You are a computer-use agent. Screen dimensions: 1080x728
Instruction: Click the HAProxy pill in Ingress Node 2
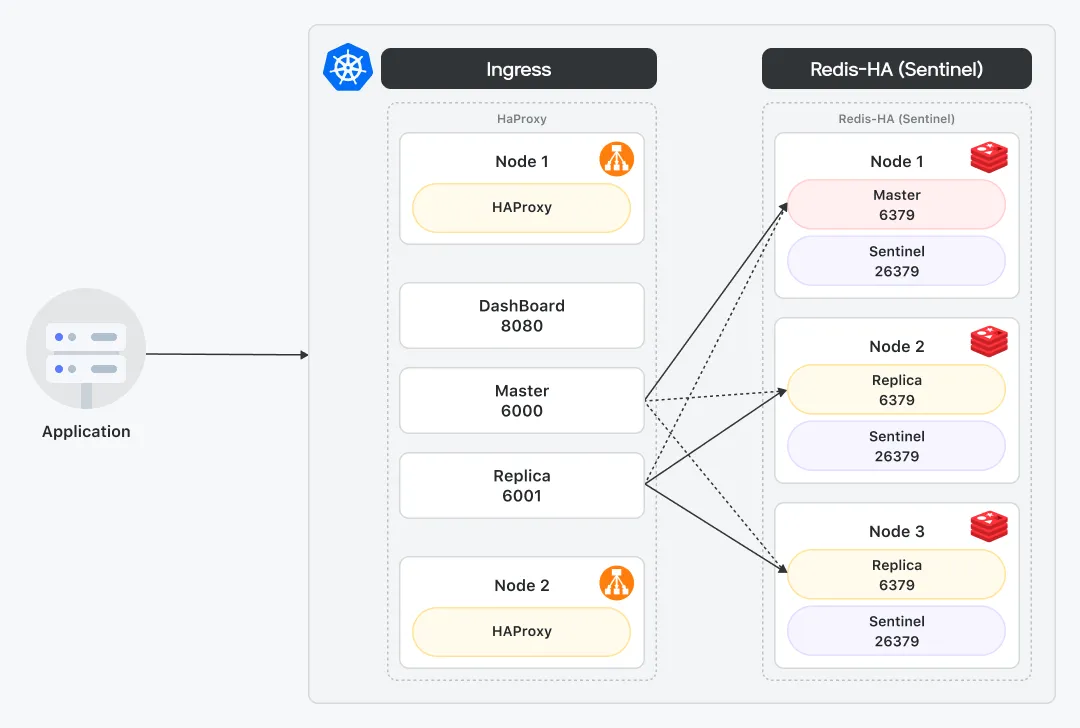tap(521, 632)
